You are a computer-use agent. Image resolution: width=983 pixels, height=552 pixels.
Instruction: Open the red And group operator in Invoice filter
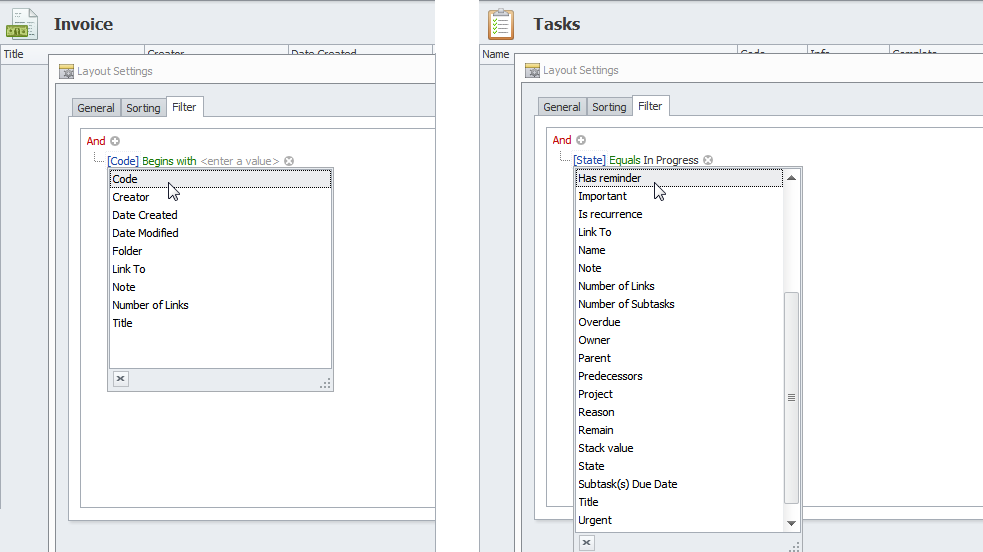(96, 141)
